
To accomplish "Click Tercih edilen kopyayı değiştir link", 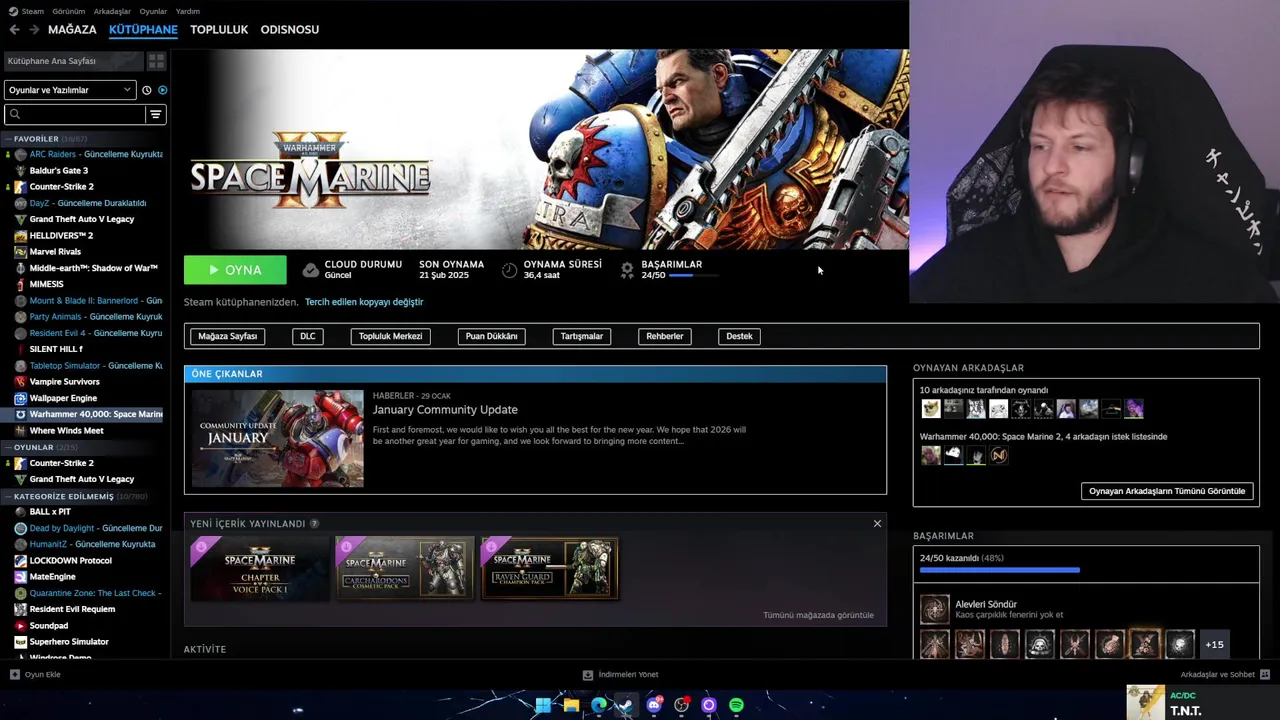I will click(364, 302).
